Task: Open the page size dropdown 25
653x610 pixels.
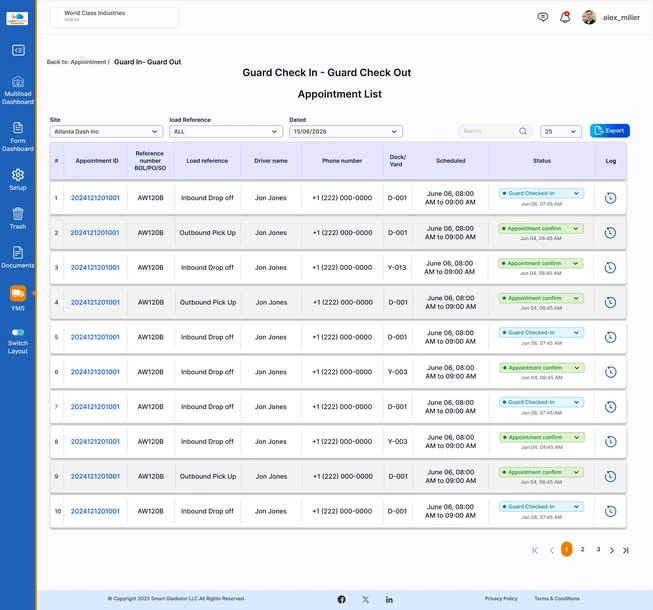Action: point(561,132)
